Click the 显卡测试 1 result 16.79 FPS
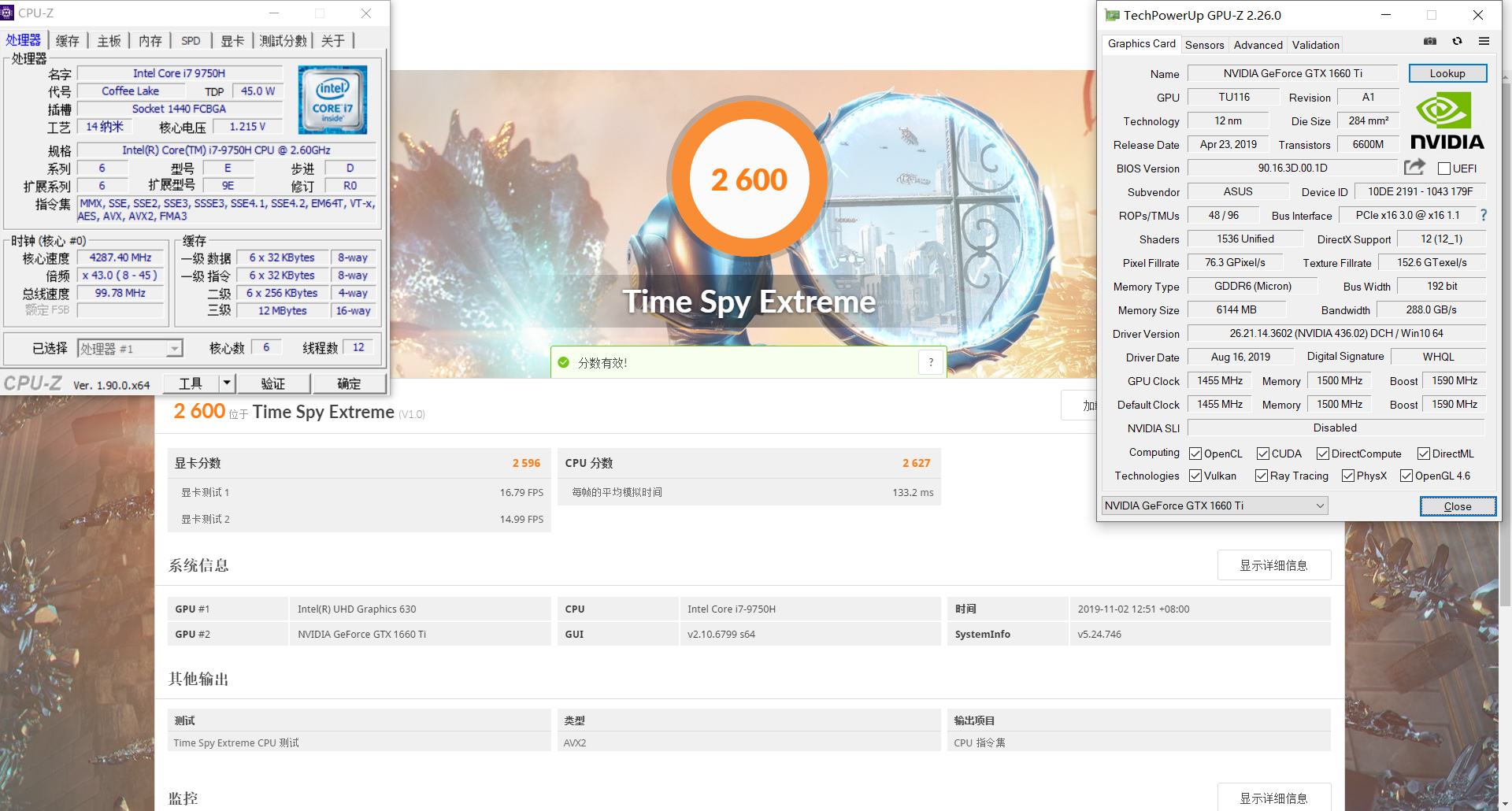Image resolution: width=1512 pixels, height=811 pixels. tap(521, 492)
